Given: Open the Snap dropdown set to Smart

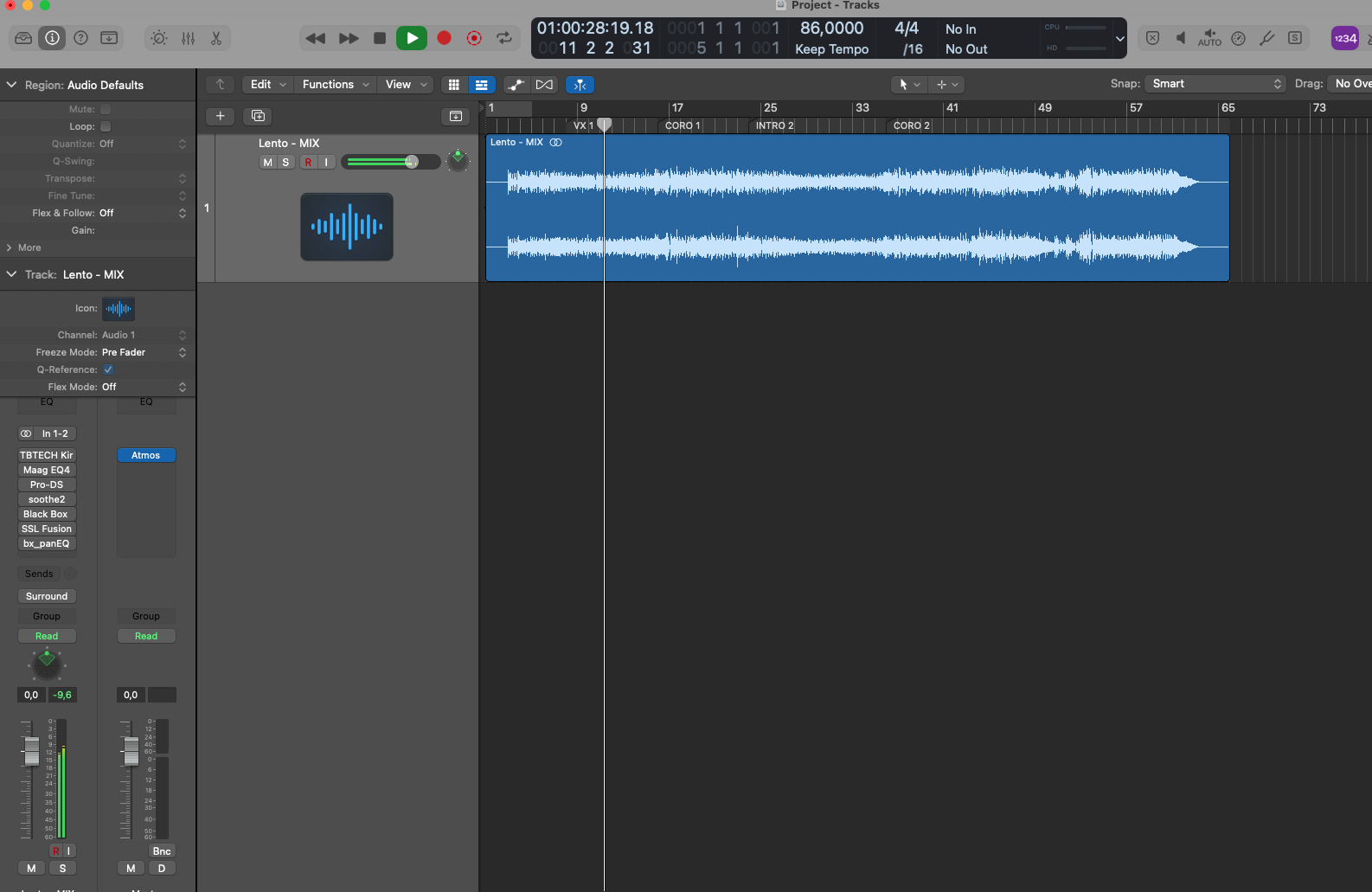Looking at the screenshot, I should [1215, 84].
